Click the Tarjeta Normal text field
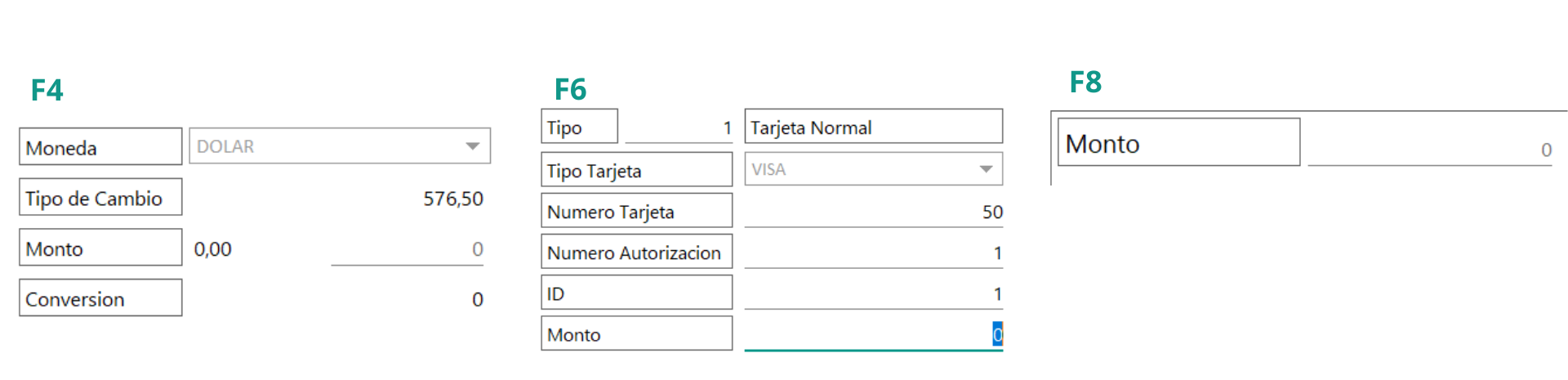The width and height of the screenshot is (1568, 380). pyautogui.click(x=872, y=127)
